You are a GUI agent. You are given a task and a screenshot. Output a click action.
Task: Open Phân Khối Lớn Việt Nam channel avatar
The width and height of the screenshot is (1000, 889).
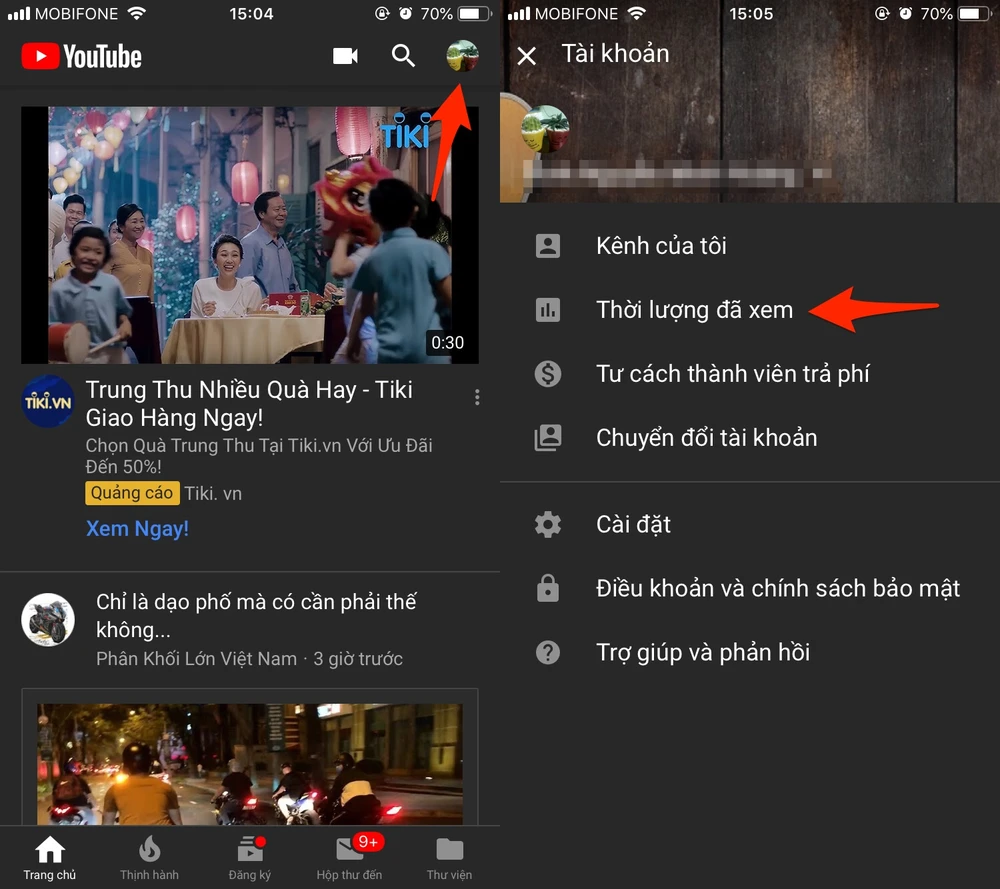[48, 619]
